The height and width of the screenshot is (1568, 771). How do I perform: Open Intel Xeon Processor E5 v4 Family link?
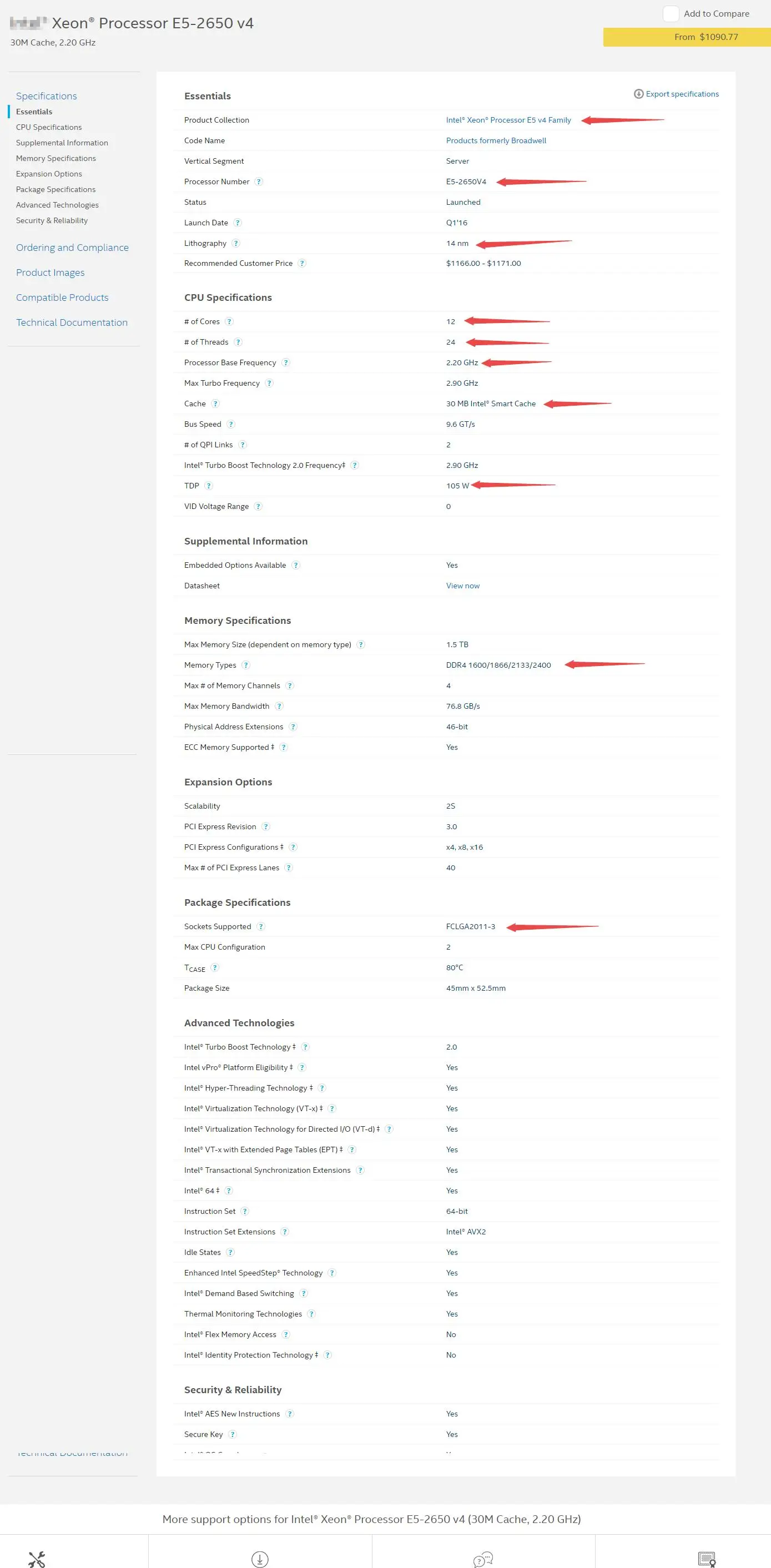[x=508, y=120]
